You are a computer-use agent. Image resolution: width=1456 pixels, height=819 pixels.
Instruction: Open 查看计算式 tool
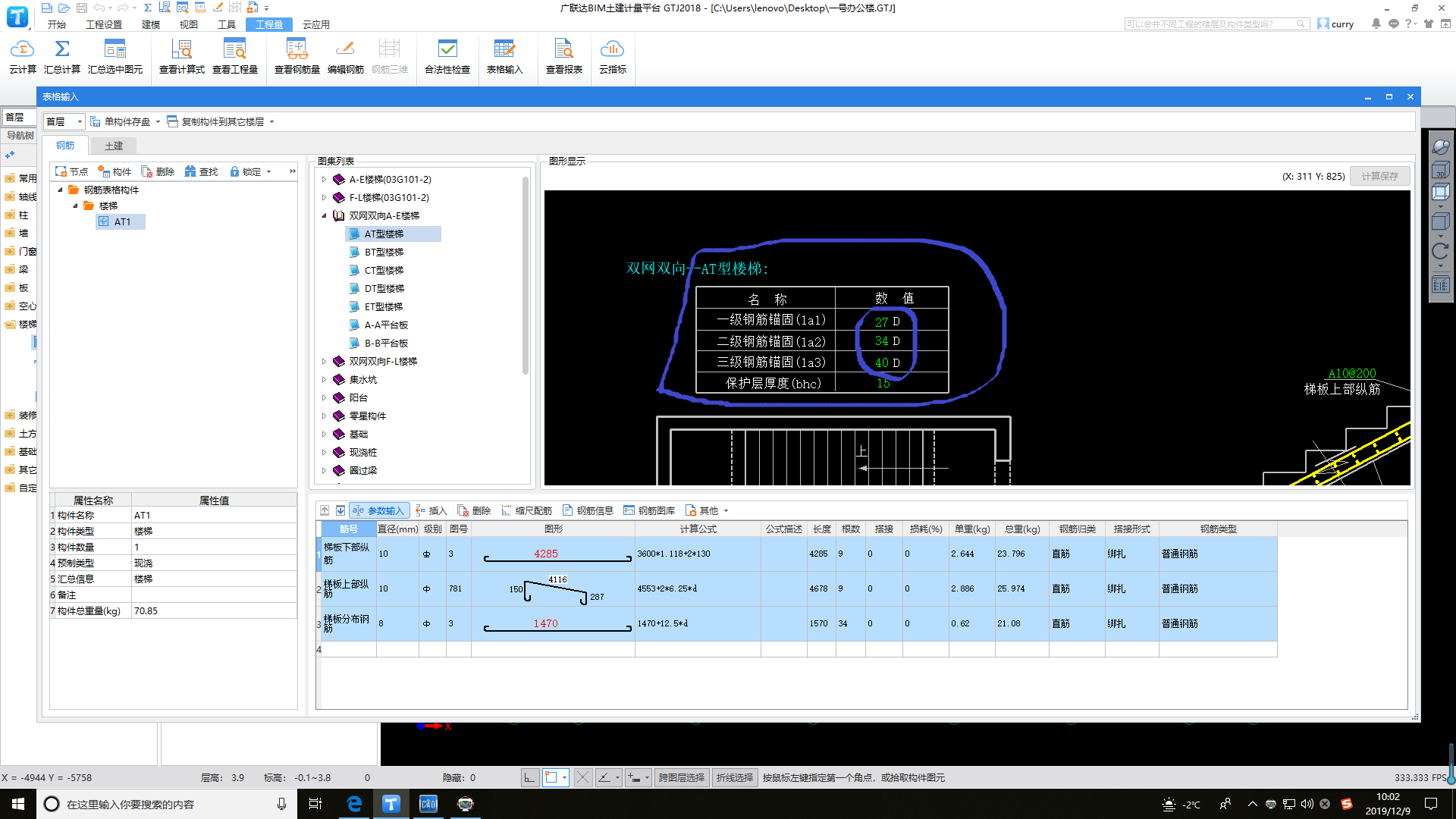click(x=182, y=57)
